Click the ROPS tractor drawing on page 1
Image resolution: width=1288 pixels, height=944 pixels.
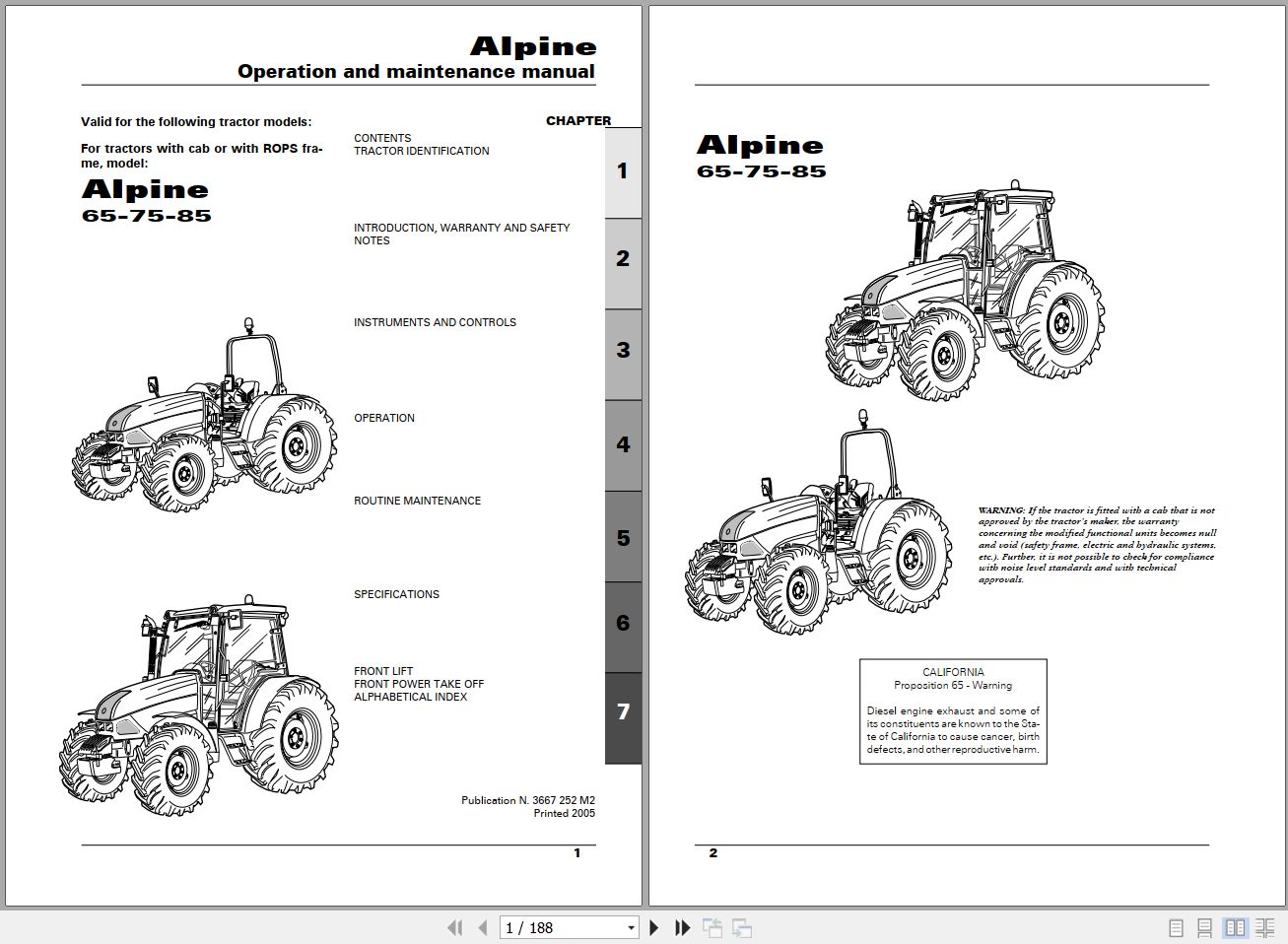click(205, 415)
